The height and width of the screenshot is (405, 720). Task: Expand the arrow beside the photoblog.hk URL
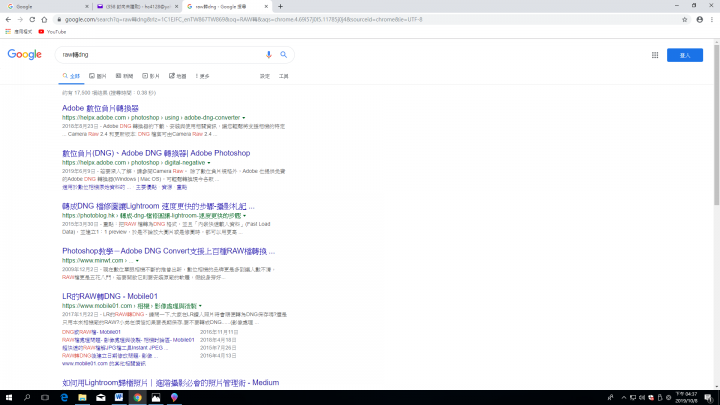click(245, 216)
